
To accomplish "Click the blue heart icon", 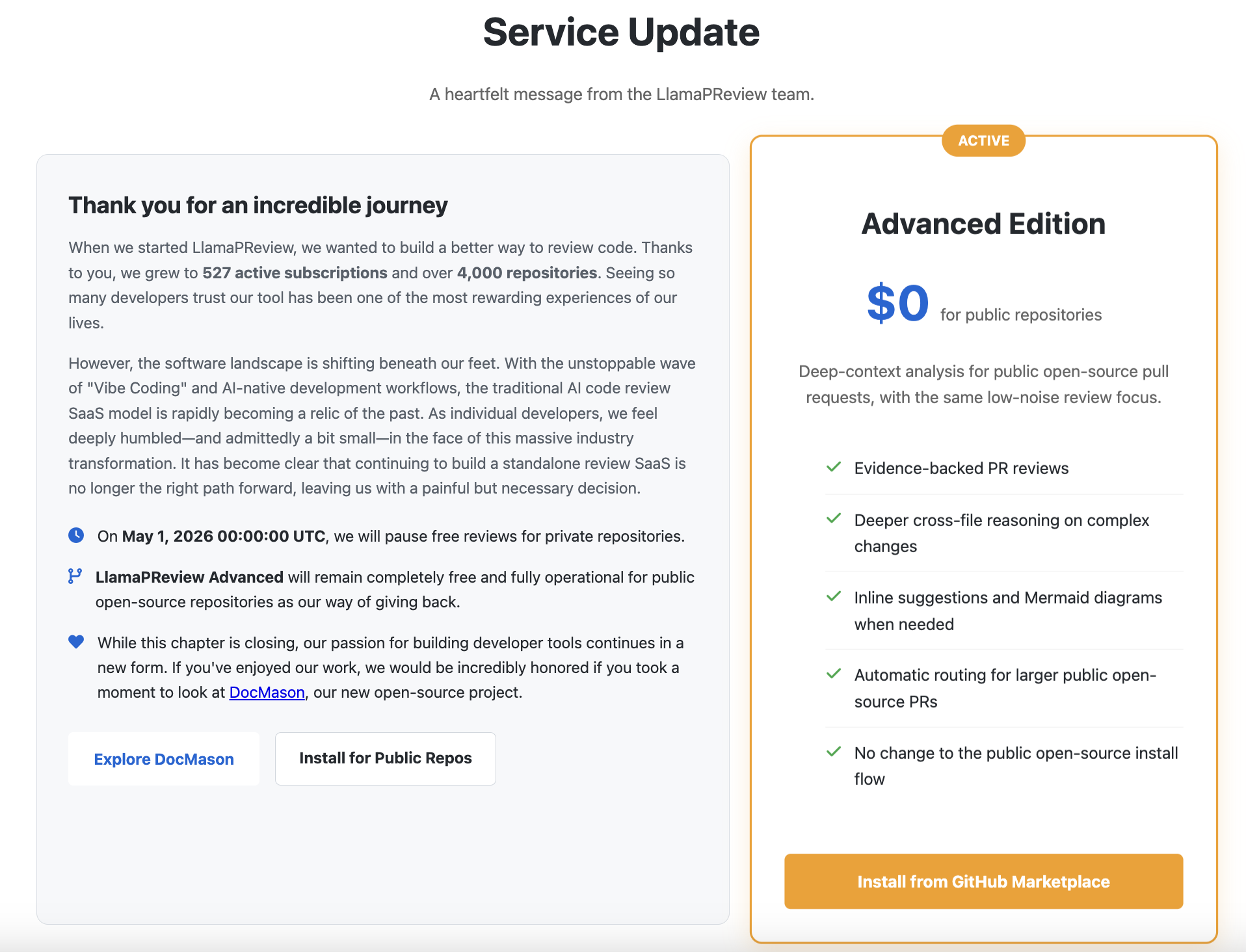I will pos(76,642).
